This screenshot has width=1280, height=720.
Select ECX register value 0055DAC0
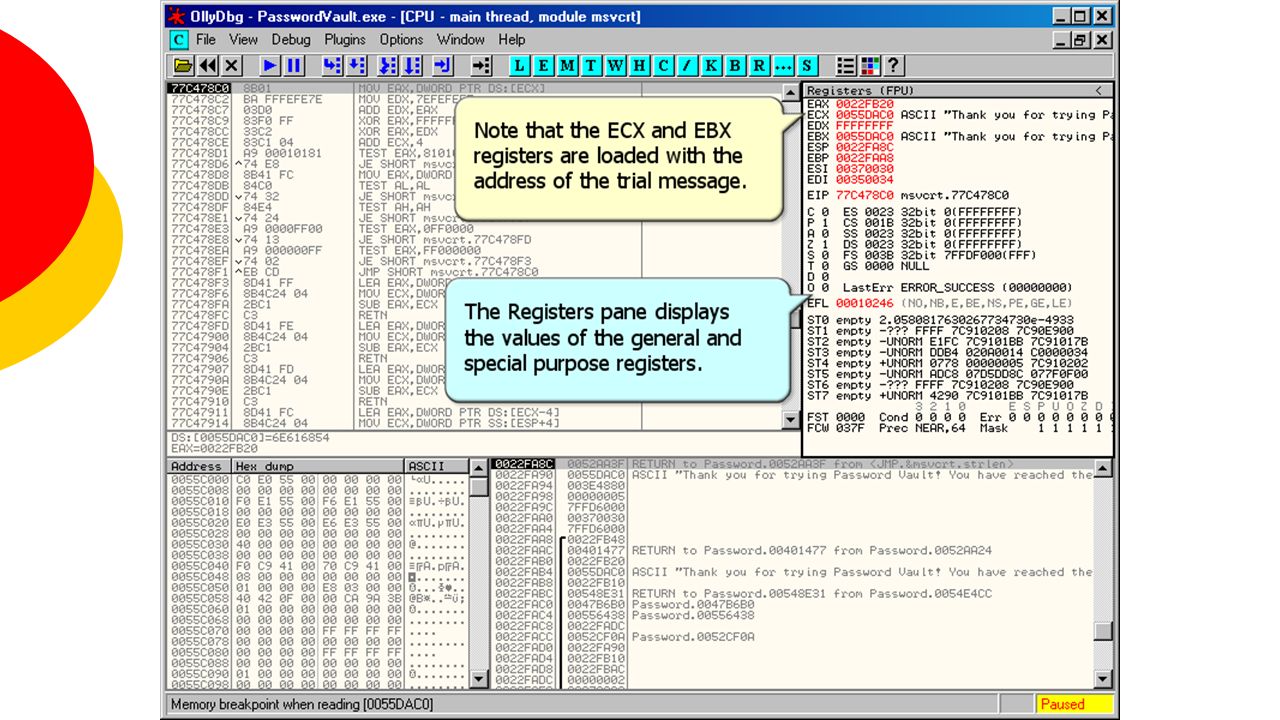click(865, 115)
